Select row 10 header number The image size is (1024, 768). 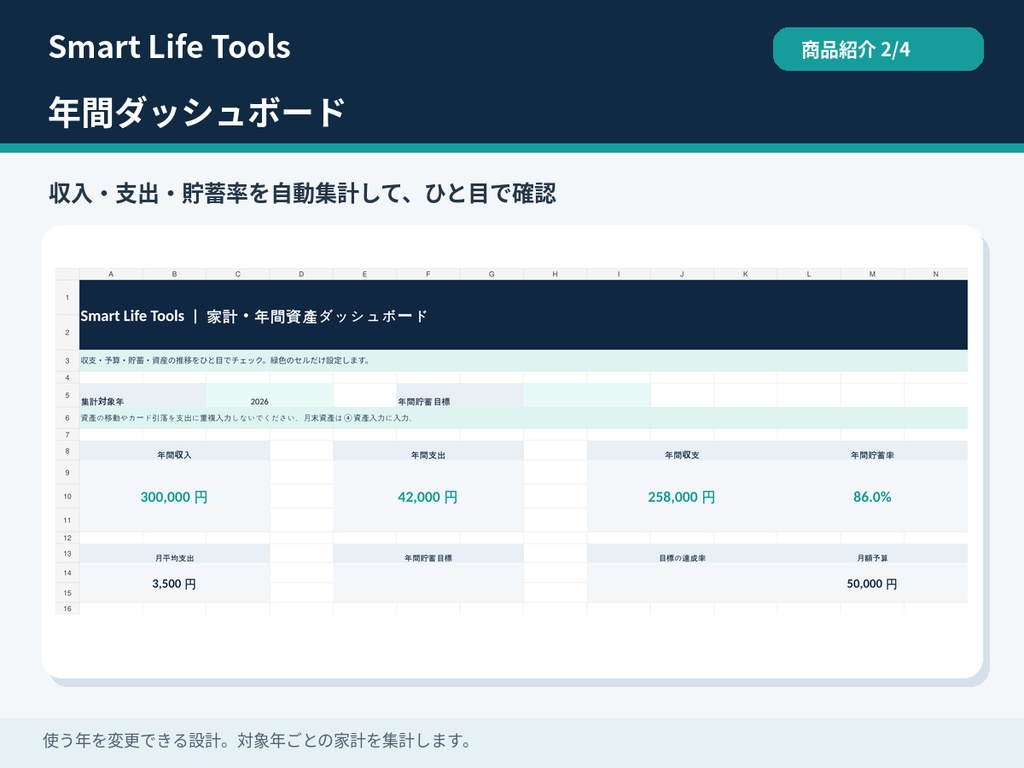coord(67,496)
